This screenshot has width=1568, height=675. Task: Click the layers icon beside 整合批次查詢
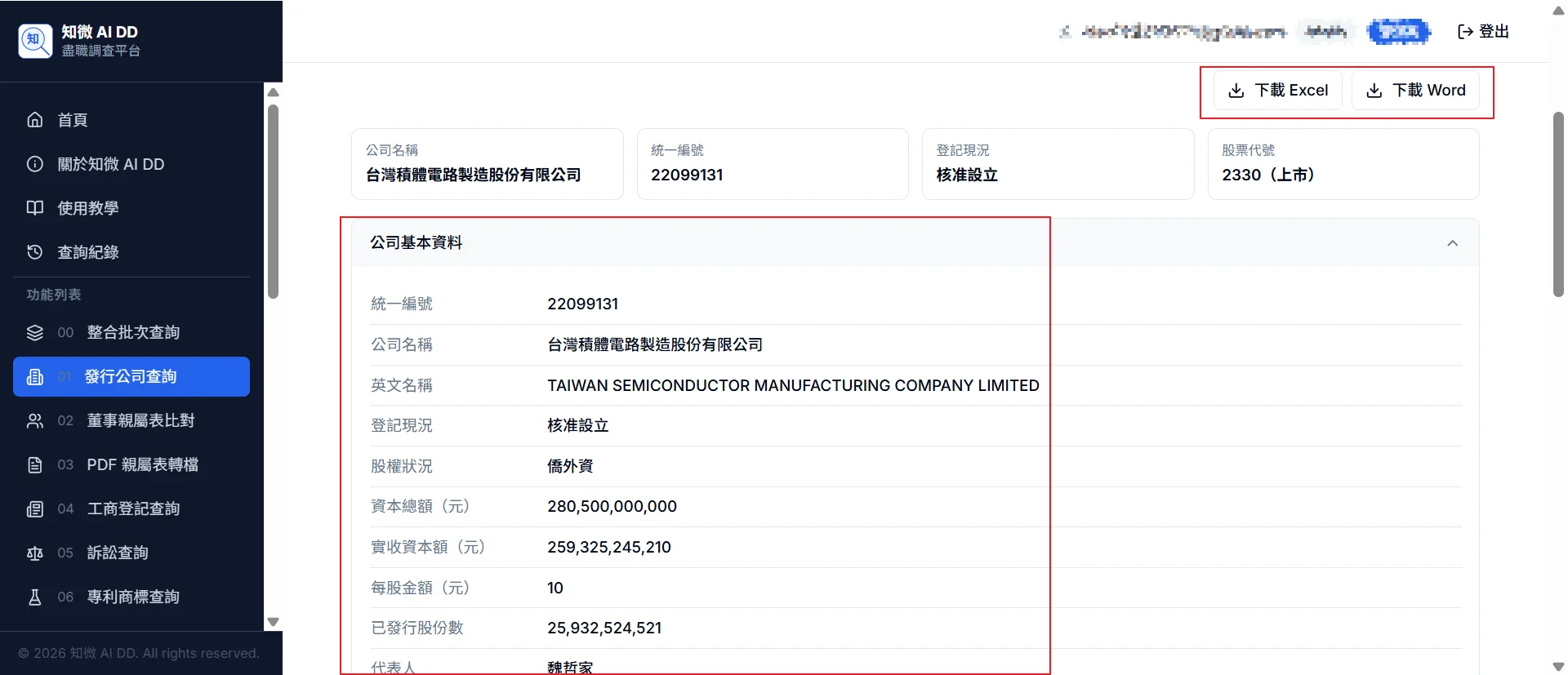click(35, 332)
